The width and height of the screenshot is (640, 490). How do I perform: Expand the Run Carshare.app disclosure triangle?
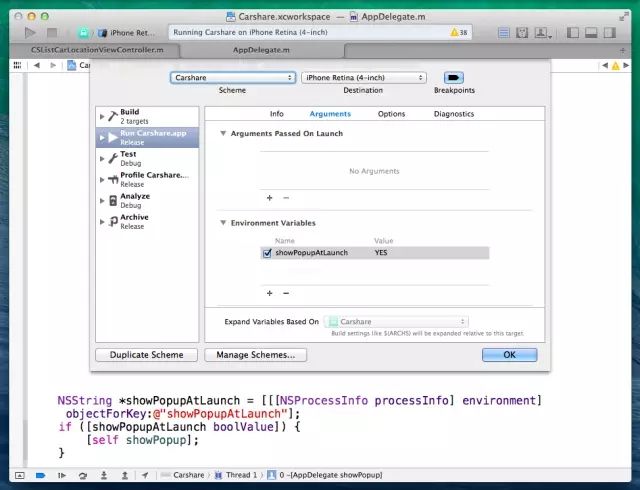[102, 138]
